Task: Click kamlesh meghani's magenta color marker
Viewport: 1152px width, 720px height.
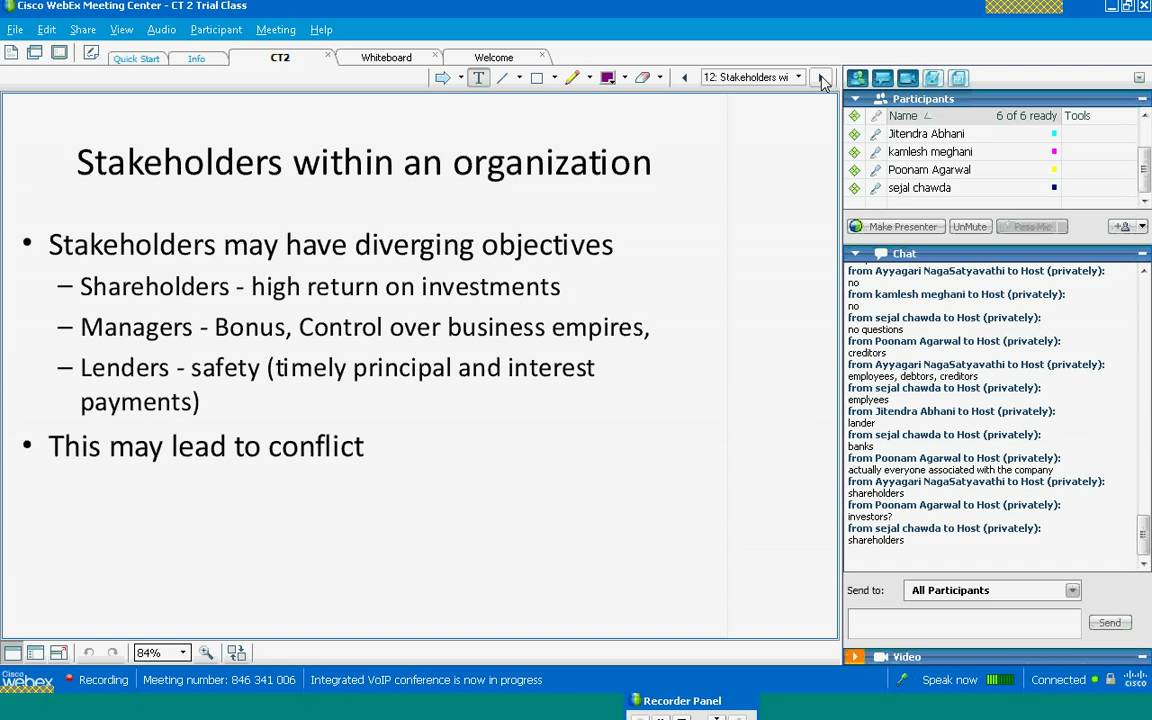Action: 1054,151
